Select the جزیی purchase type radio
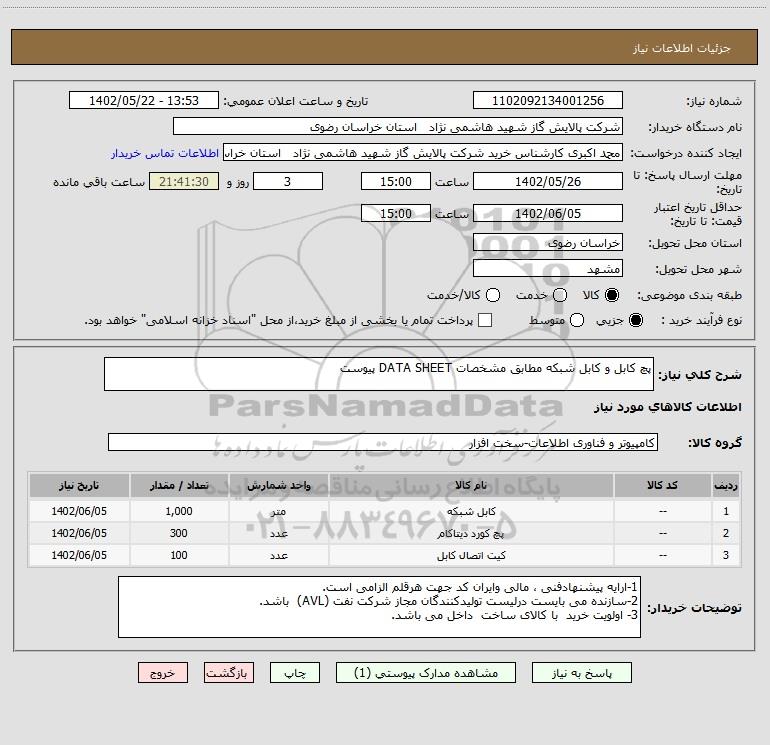This screenshot has width=770, height=745. 635,320
